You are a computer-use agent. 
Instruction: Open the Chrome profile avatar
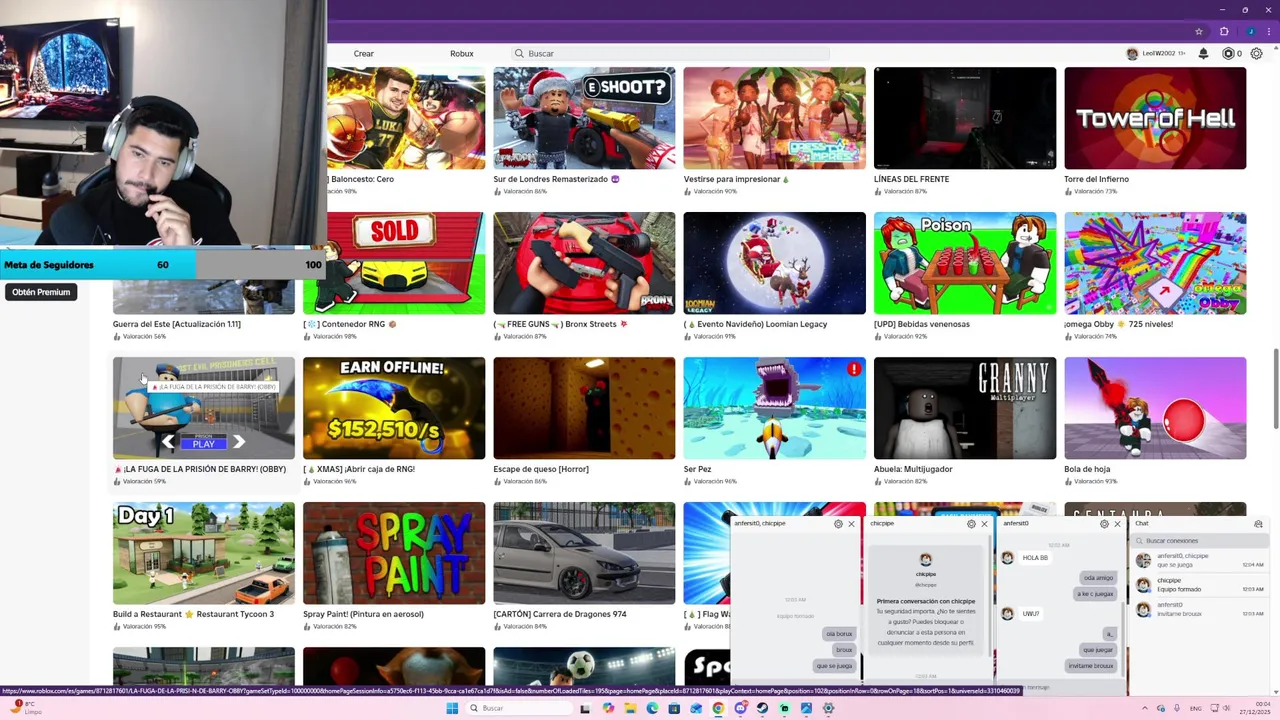1250,31
